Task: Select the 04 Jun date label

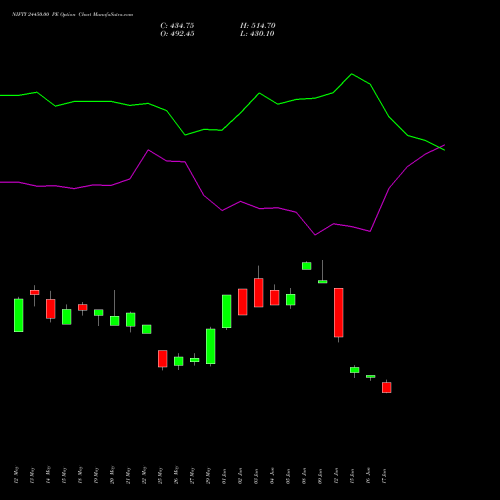Action: 273,475
